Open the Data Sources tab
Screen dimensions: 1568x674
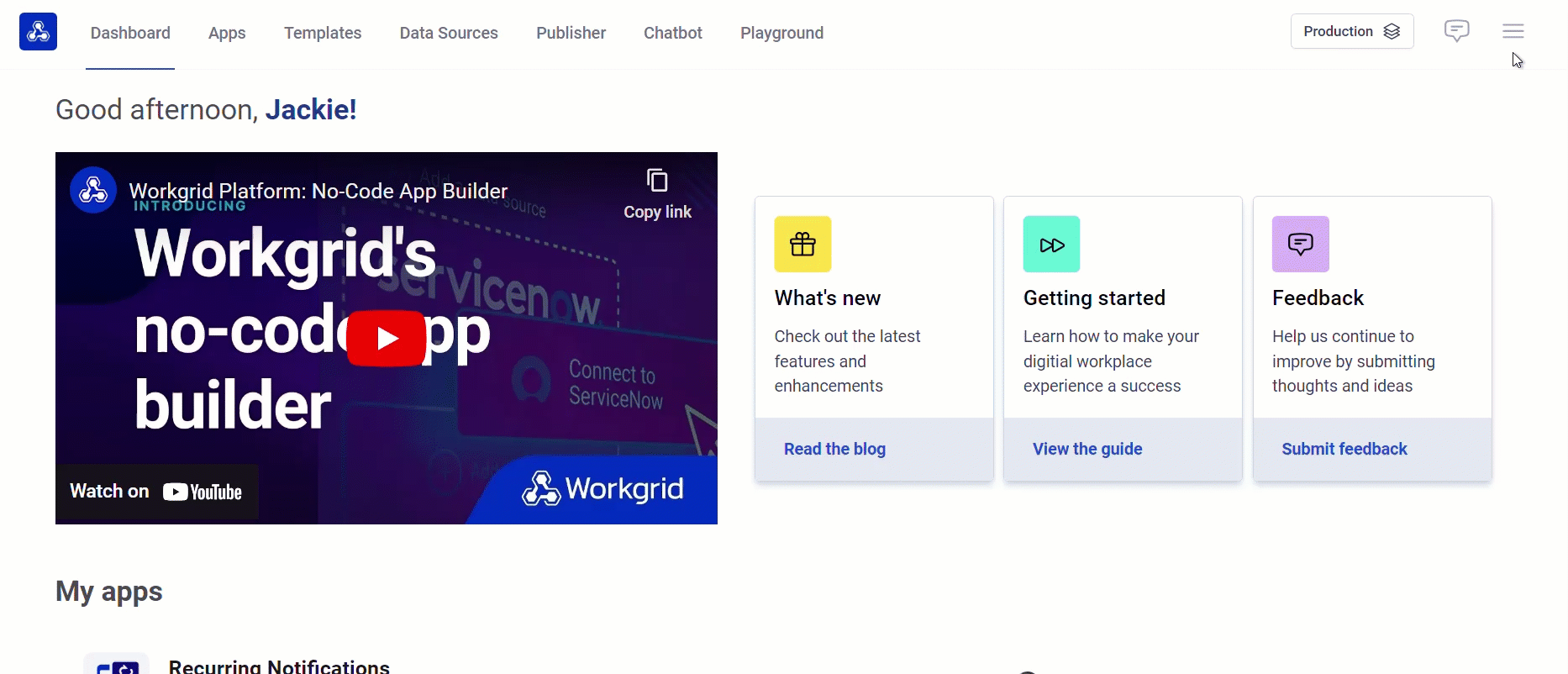tap(449, 33)
